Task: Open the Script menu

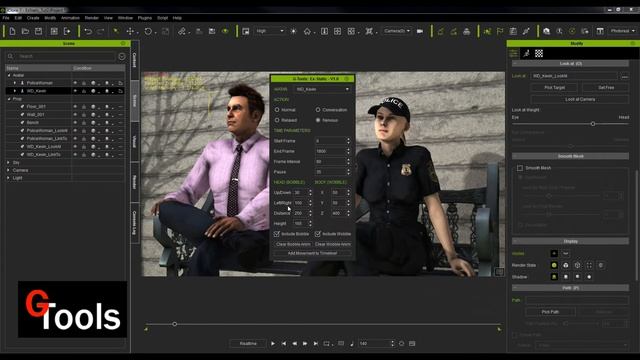Action: [x=162, y=18]
